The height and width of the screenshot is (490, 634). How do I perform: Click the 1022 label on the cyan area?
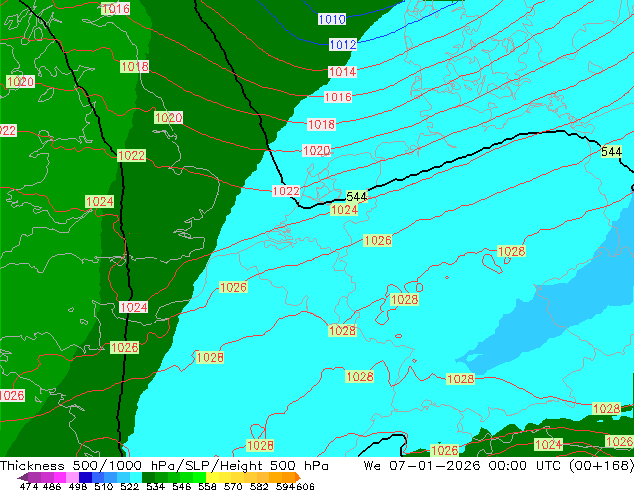point(286,191)
